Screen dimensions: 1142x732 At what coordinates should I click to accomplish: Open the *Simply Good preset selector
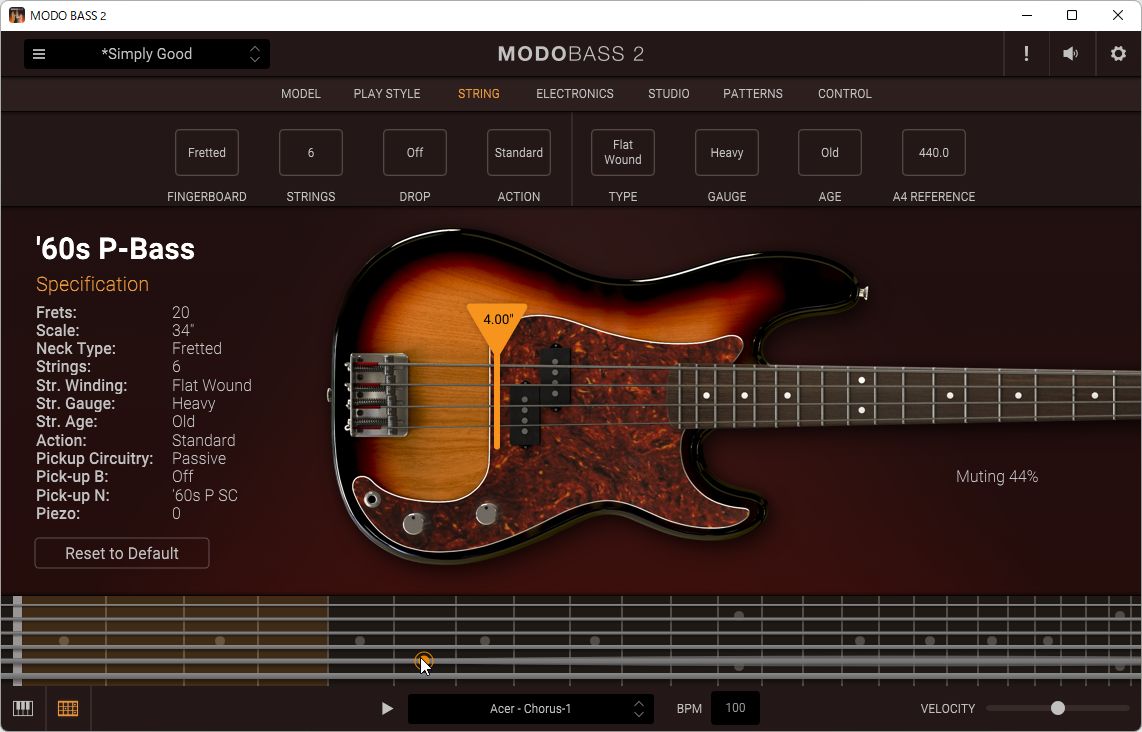[146, 54]
